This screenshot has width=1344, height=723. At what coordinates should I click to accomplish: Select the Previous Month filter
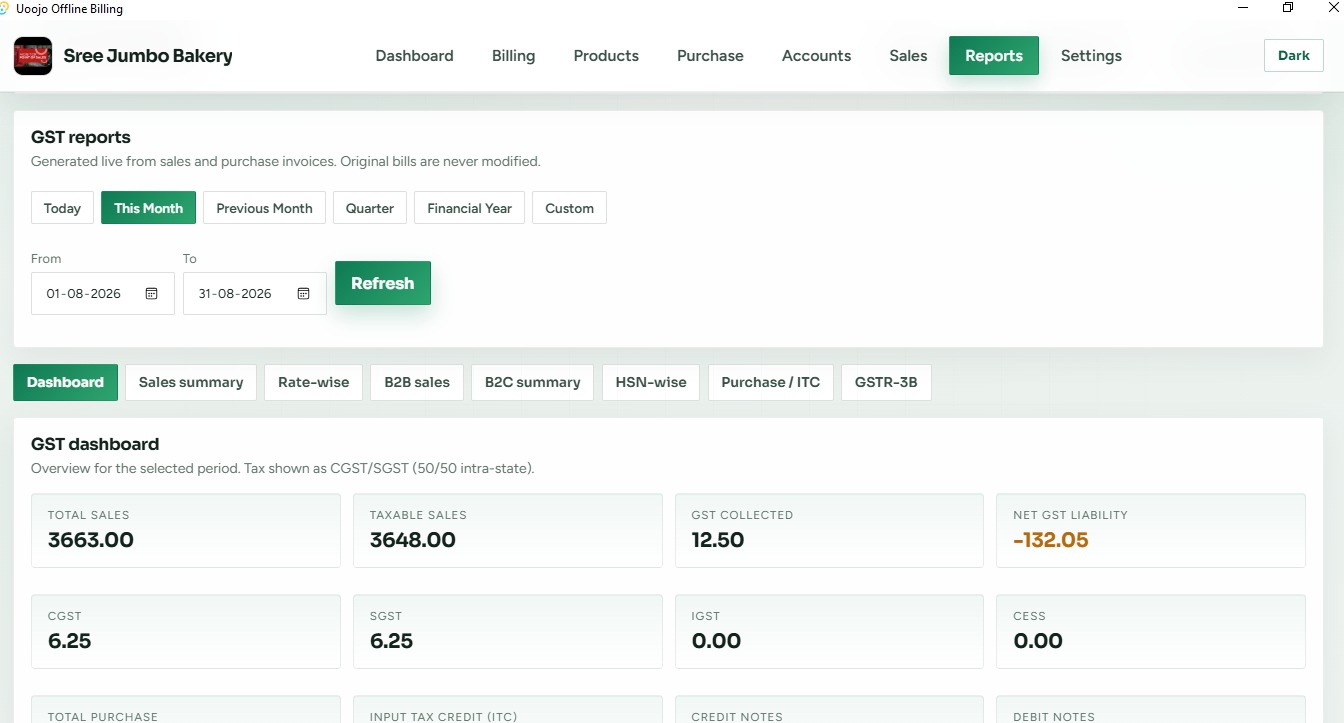(264, 208)
